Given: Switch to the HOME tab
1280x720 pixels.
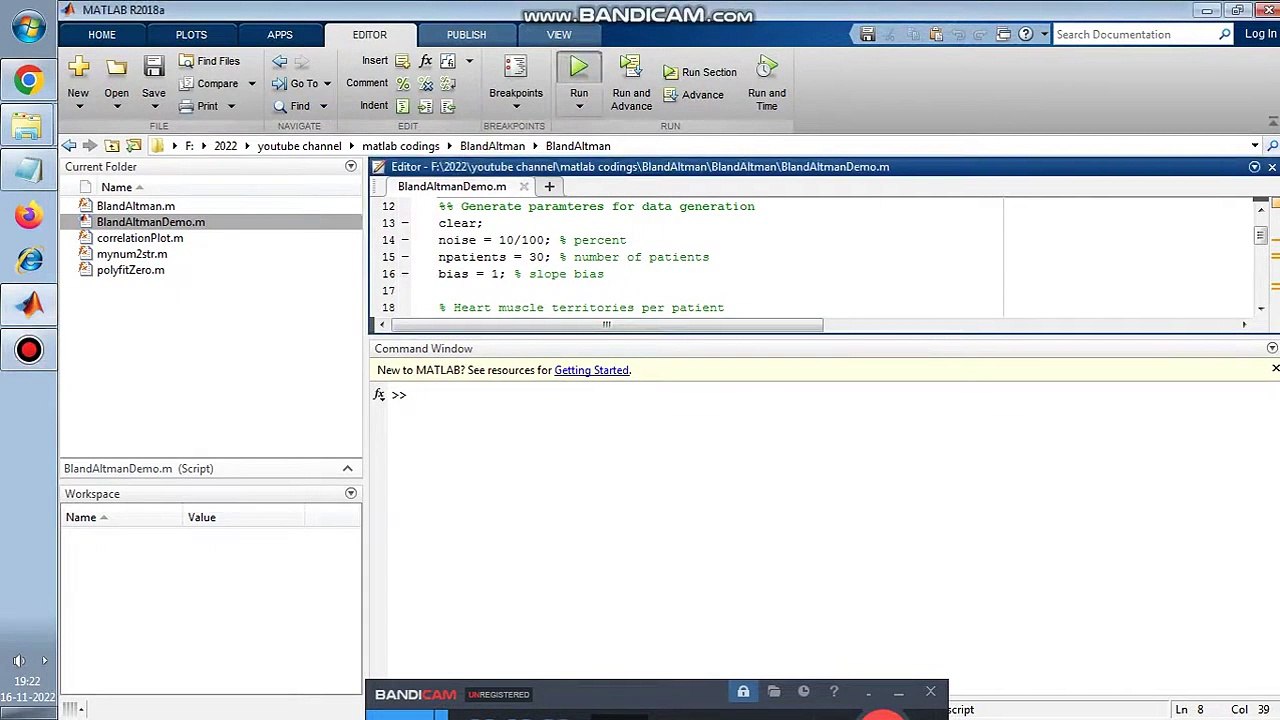Looking at the screenshot, I should [102, 35].
